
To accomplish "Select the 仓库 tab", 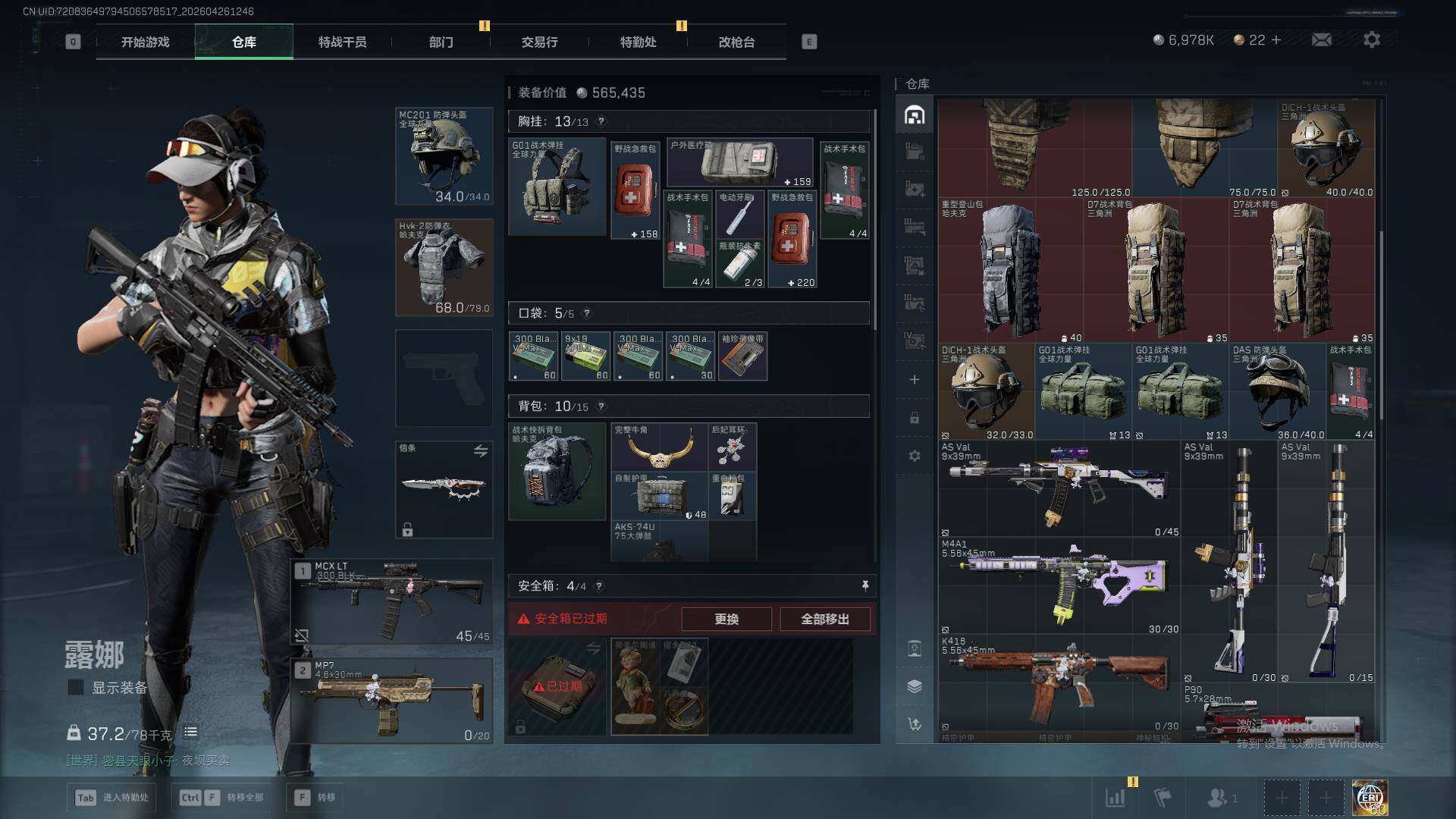I will tap(244, 42).
